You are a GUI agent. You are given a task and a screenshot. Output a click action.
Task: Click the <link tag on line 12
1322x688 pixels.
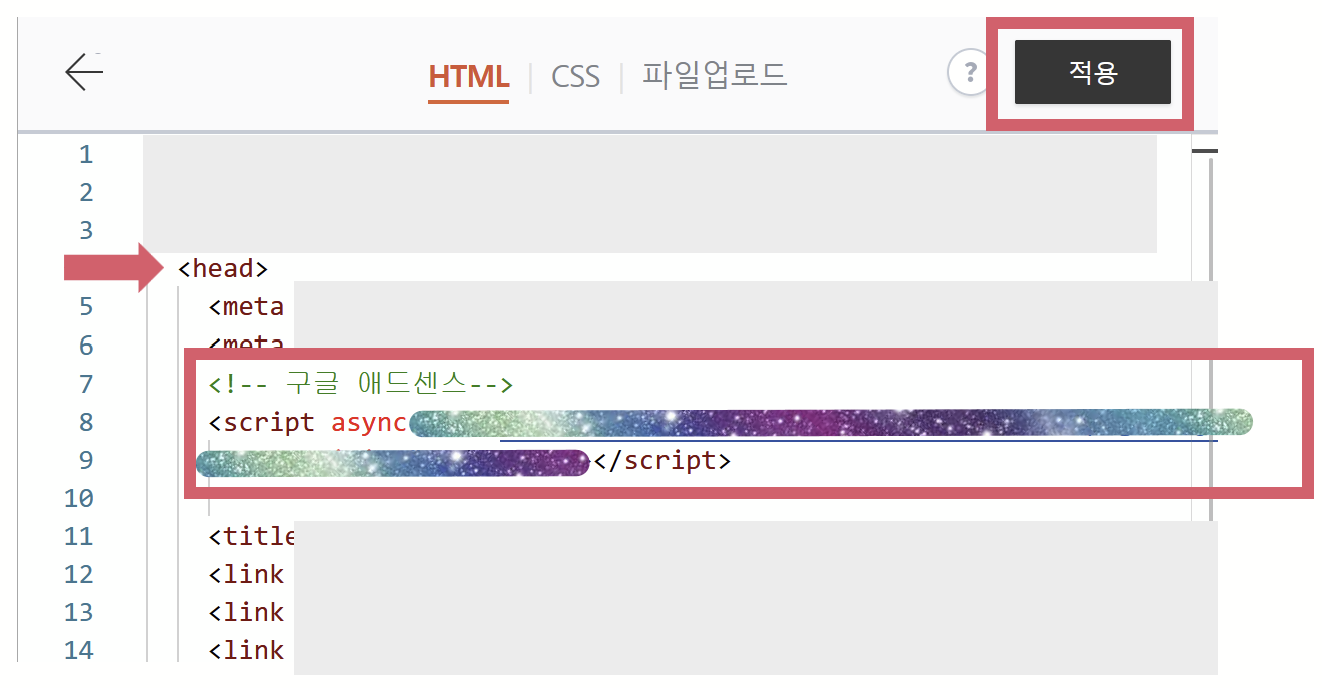click(246, 574)
